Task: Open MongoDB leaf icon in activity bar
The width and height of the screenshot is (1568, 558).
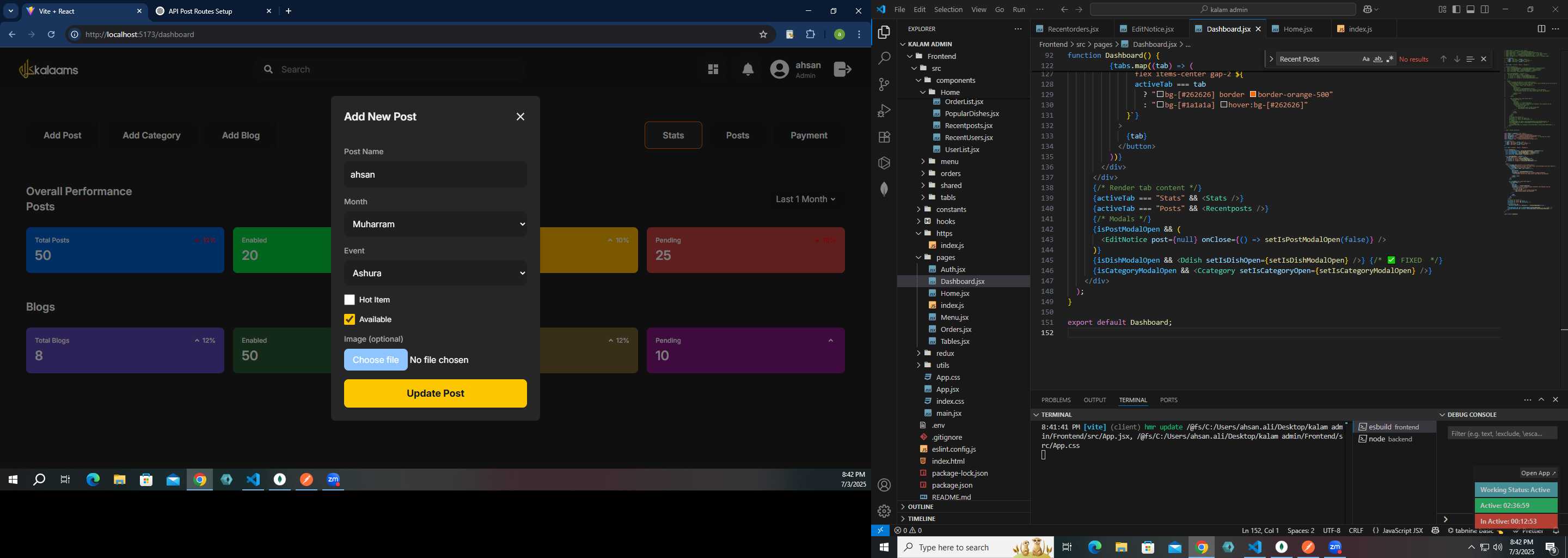Action: pos(884,189)
